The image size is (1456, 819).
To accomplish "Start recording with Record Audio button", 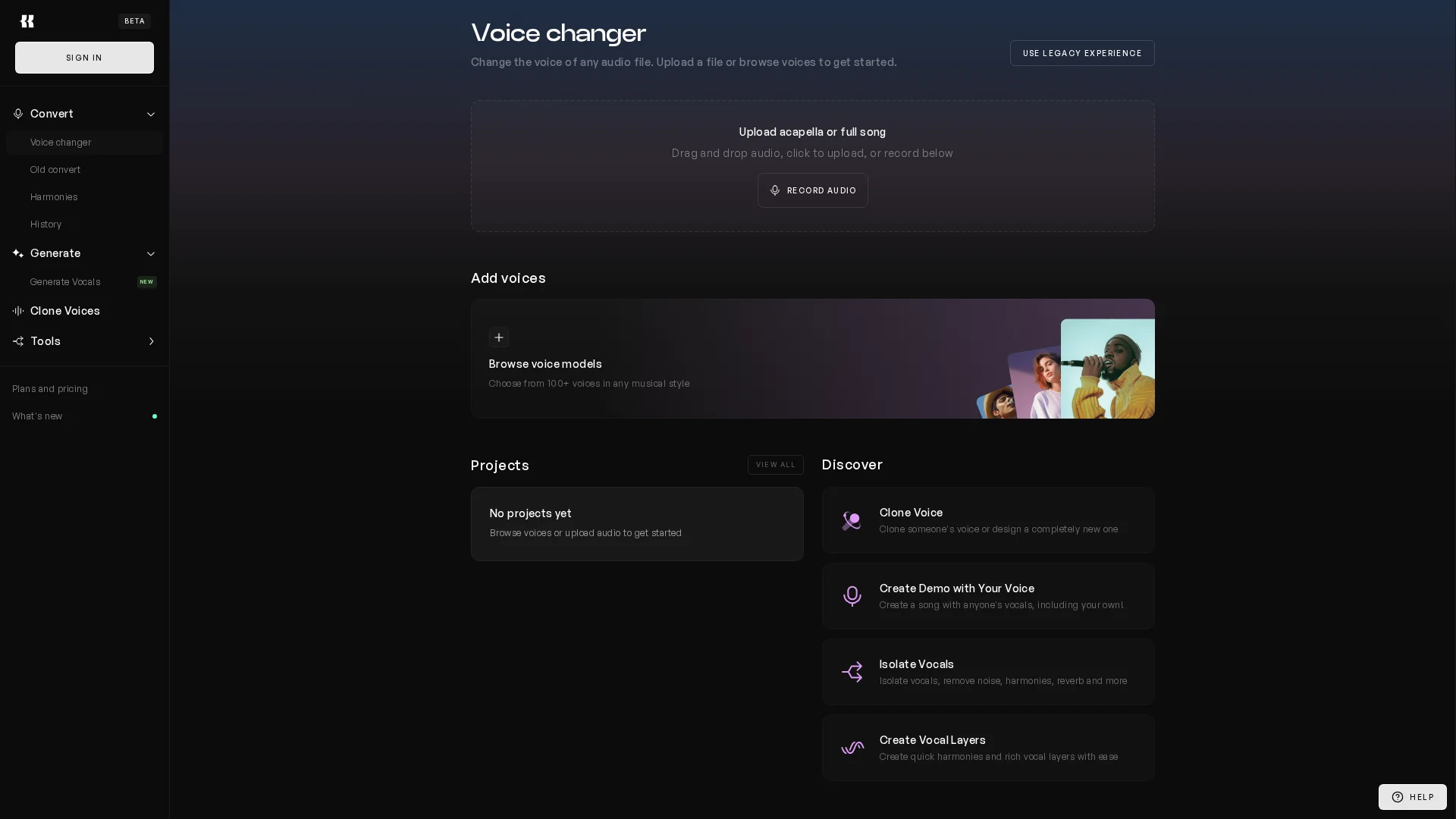I will tap(812, 190).
